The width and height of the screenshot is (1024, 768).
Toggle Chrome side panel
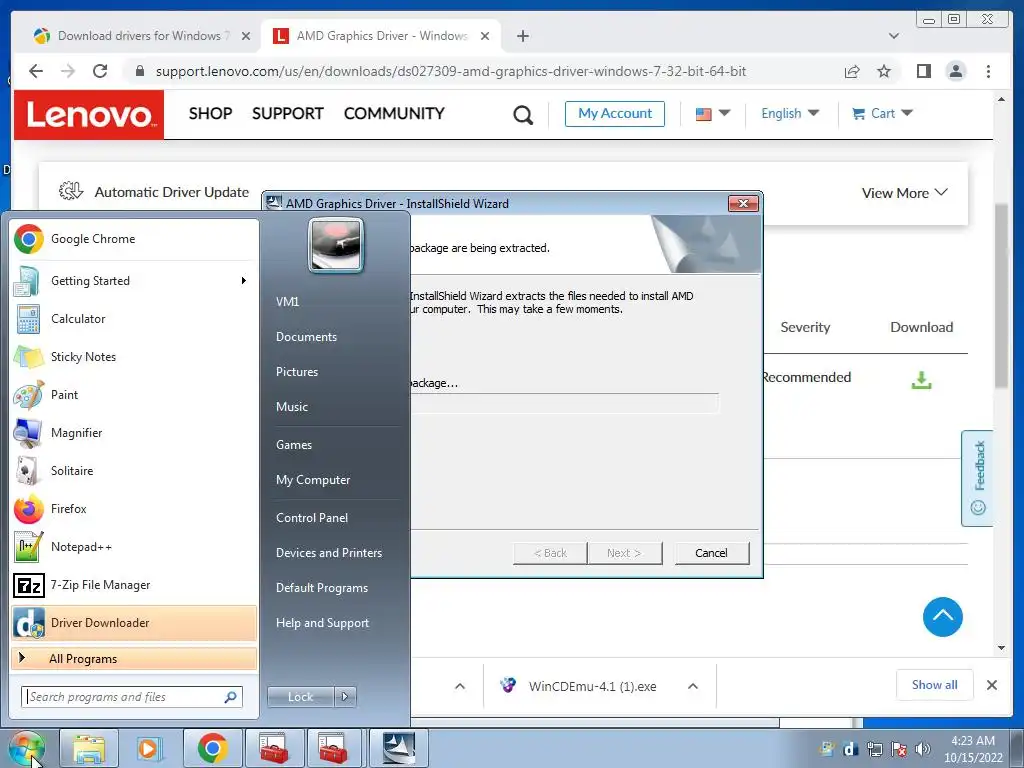click(x=923, y=71)
